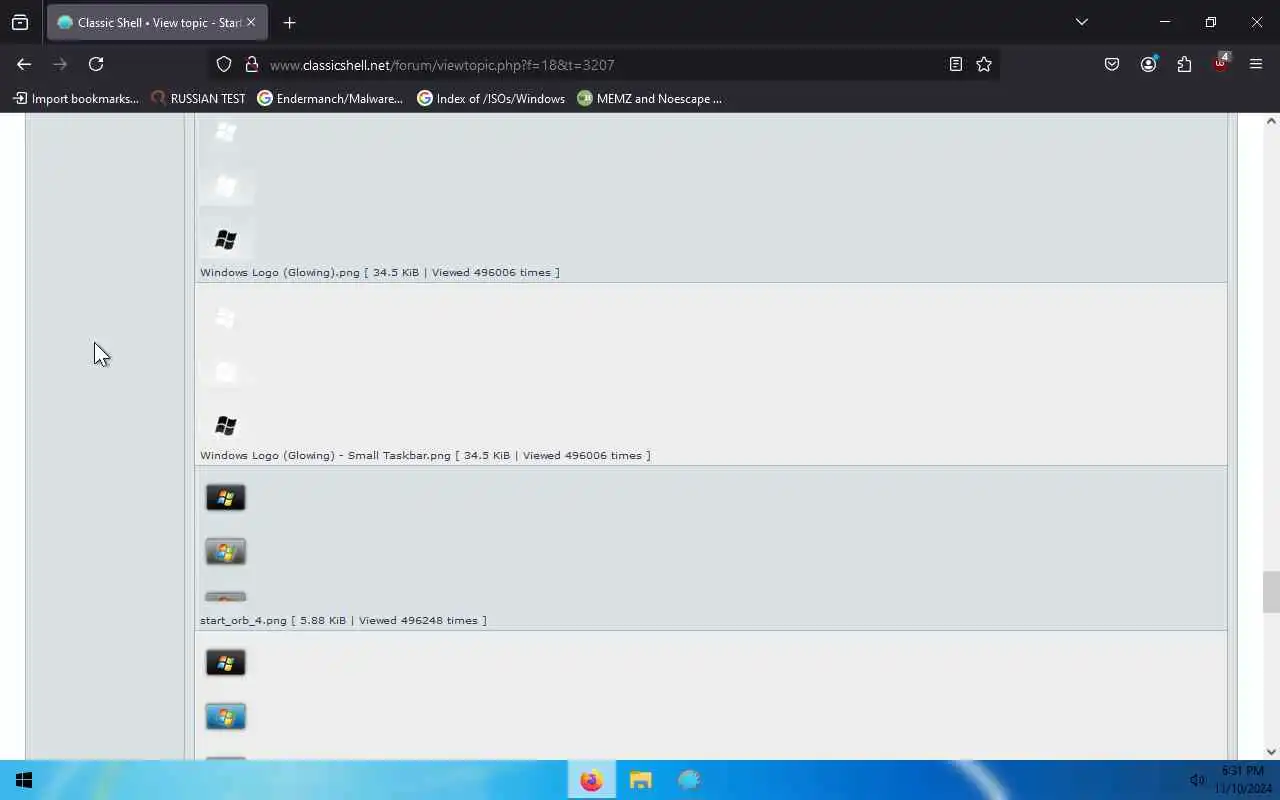Click black Windows logo in Glowing.png image
Viewport: 1280px width, 800px height.
[x=226, y=240]
